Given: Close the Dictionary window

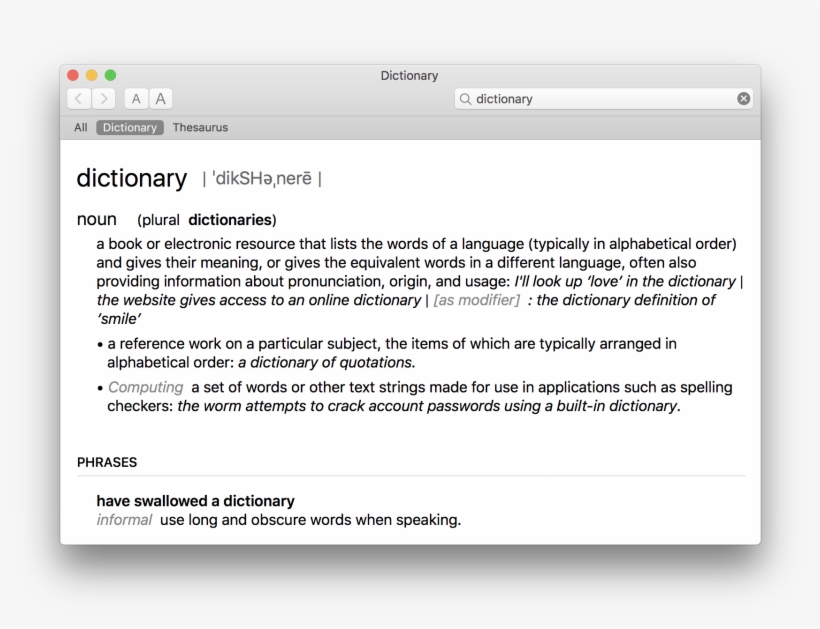Looking at the screenshot, I should click(x=73, y=76).
